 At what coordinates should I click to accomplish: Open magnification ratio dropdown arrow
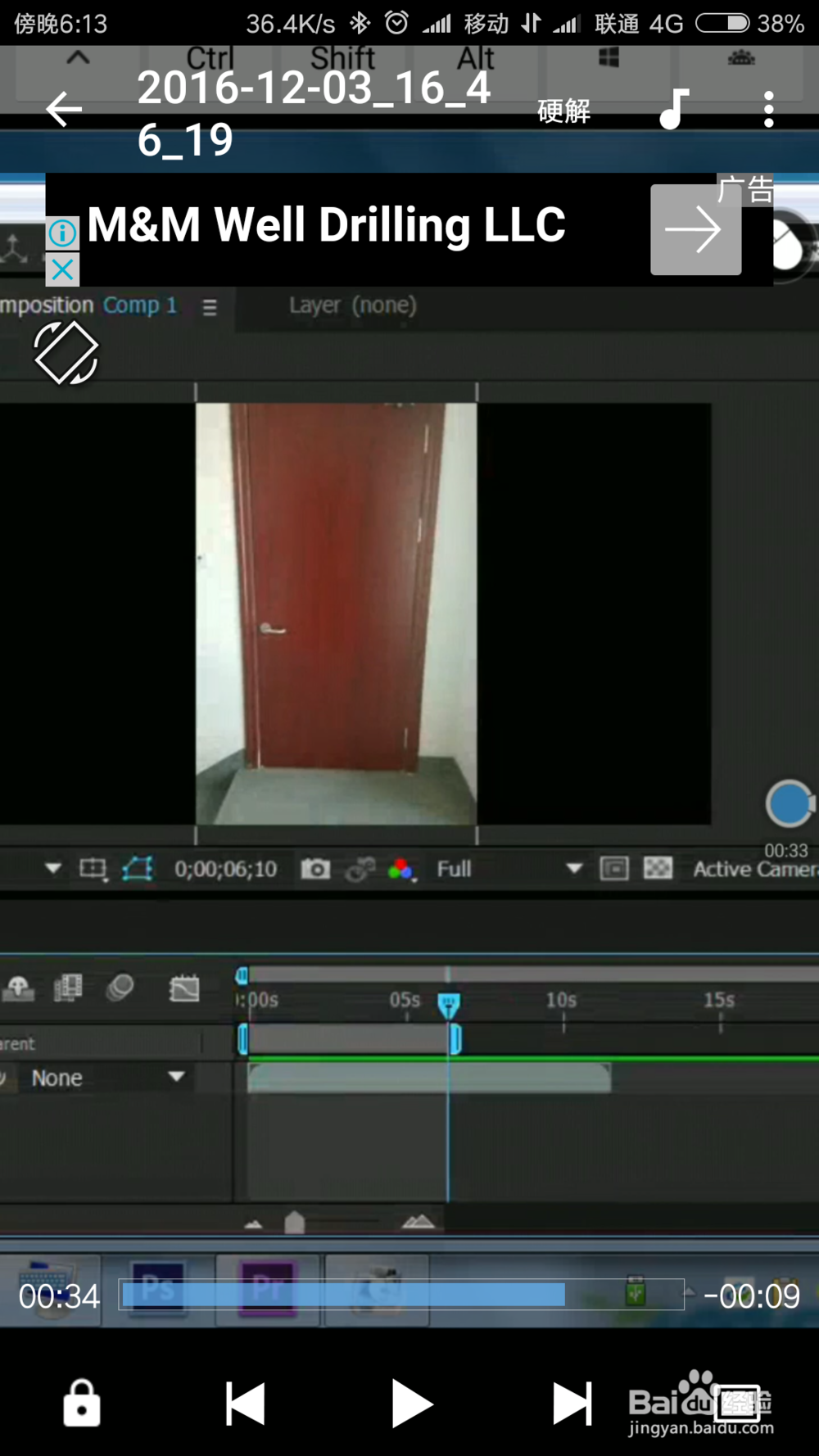click(53, 868)
